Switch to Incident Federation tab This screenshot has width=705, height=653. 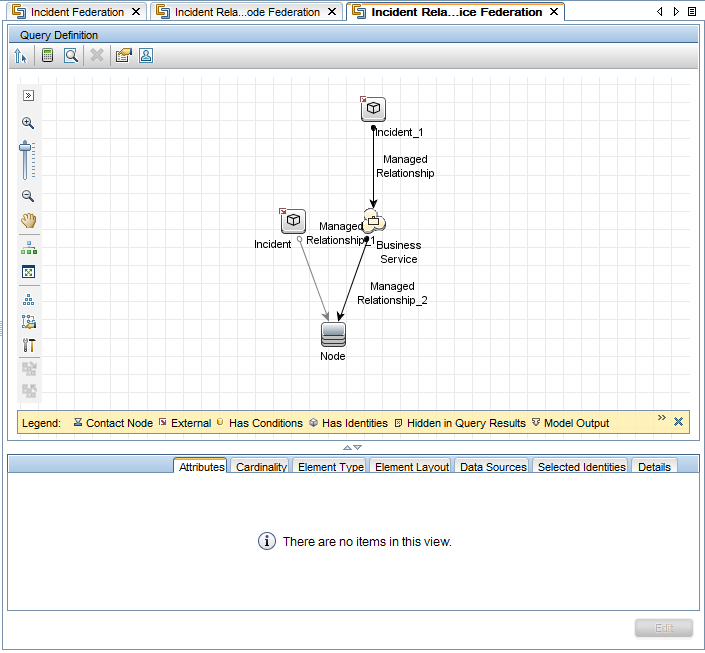click(x=77, y=12)
